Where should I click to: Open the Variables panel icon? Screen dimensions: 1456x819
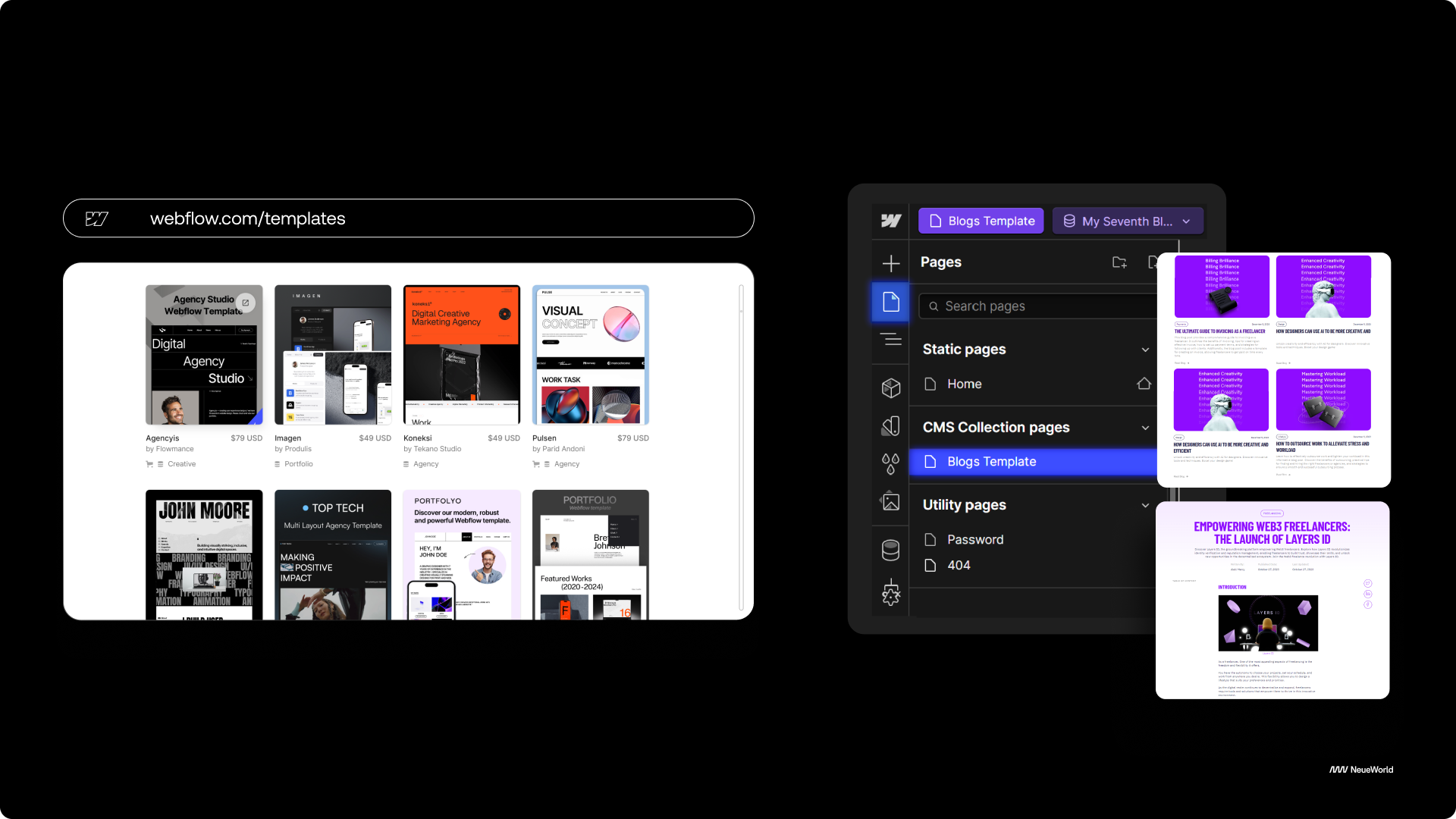coord(891,426)
